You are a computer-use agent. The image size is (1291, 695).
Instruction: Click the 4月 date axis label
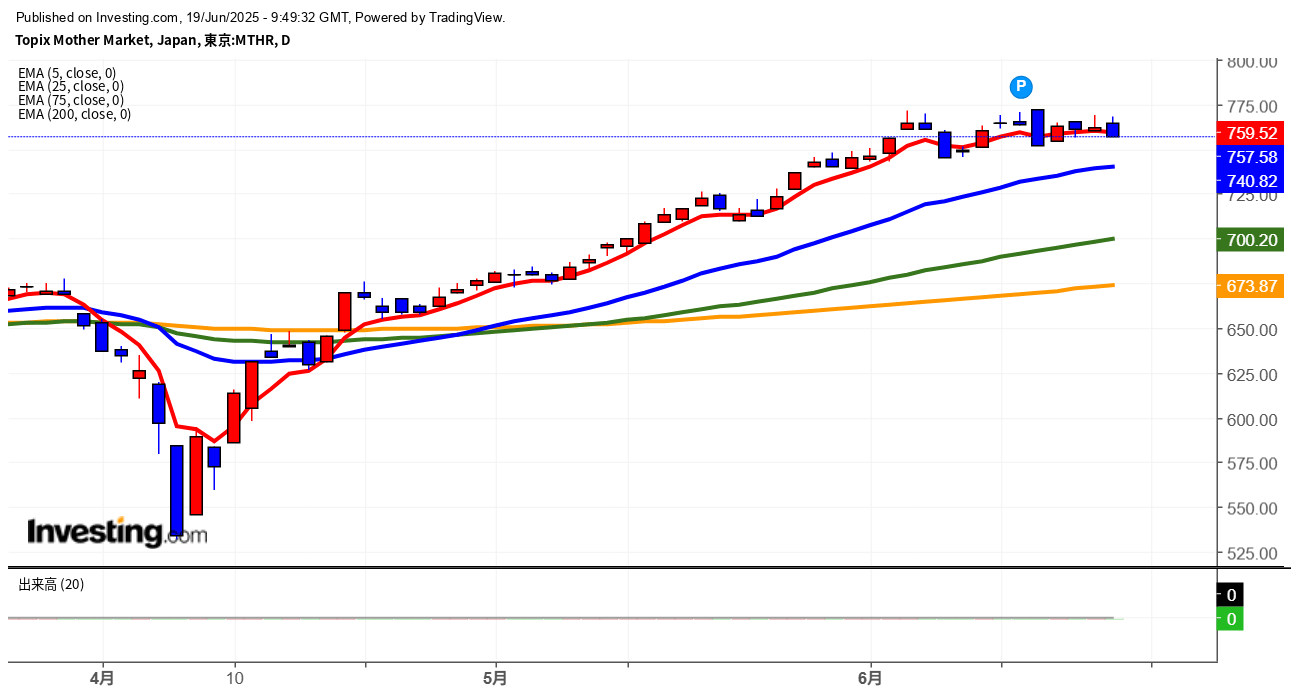point(101,677)
